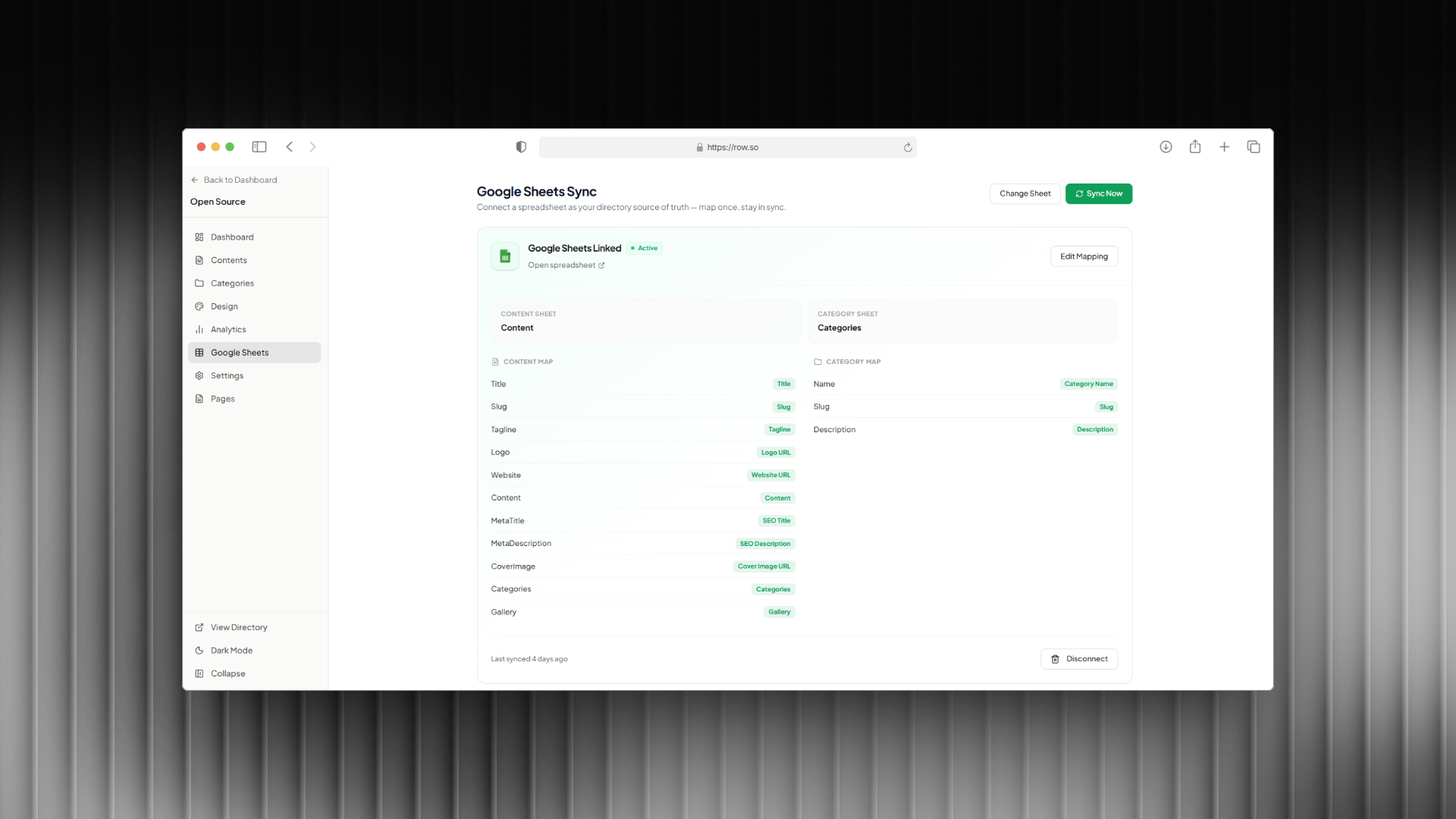The width and height of the screenshot is (1456, 819).
Task: Click the Analytics bar chart icon
Action: pos(199,330)
